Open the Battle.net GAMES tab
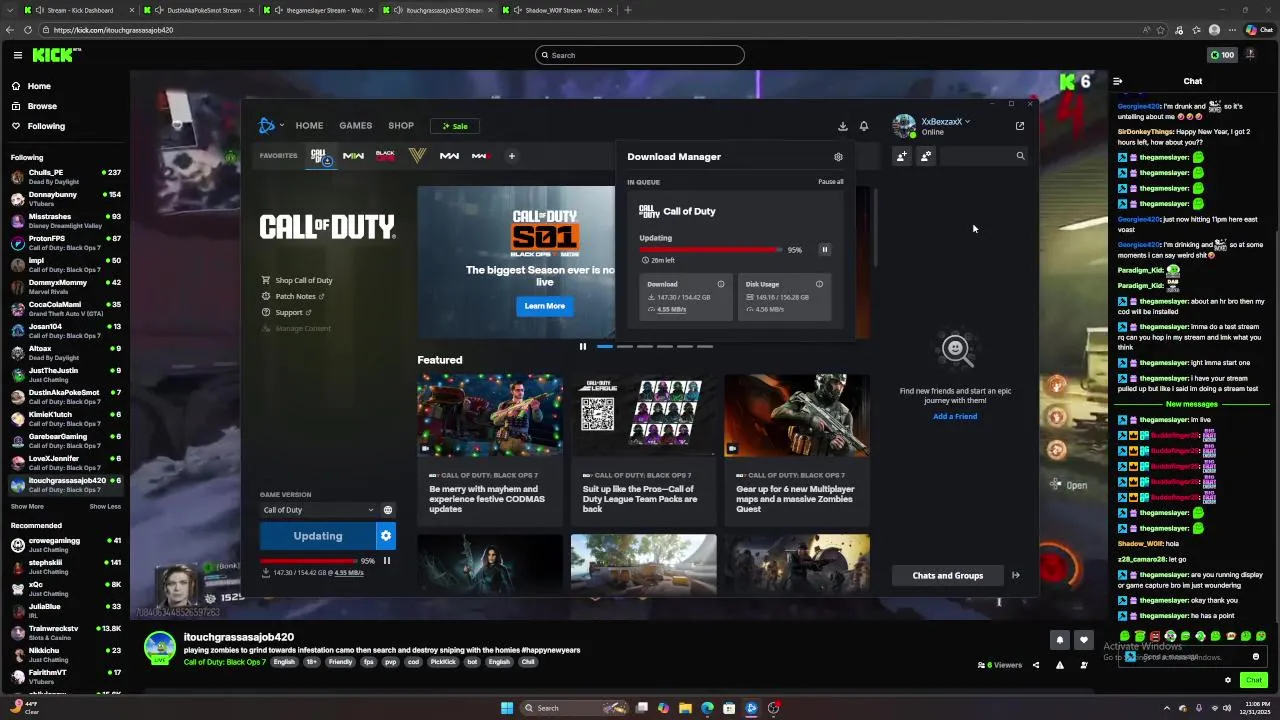 [355, 126]
